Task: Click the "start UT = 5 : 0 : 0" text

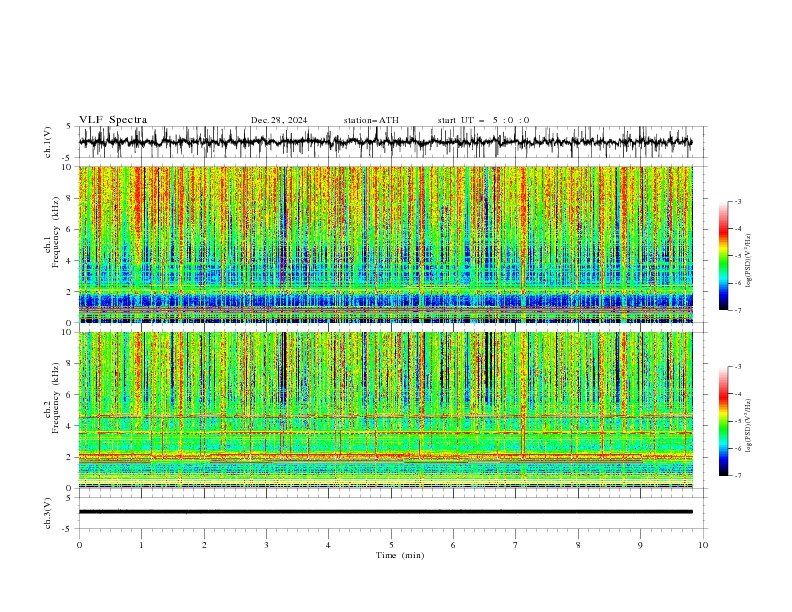Action: click(483, 120)
